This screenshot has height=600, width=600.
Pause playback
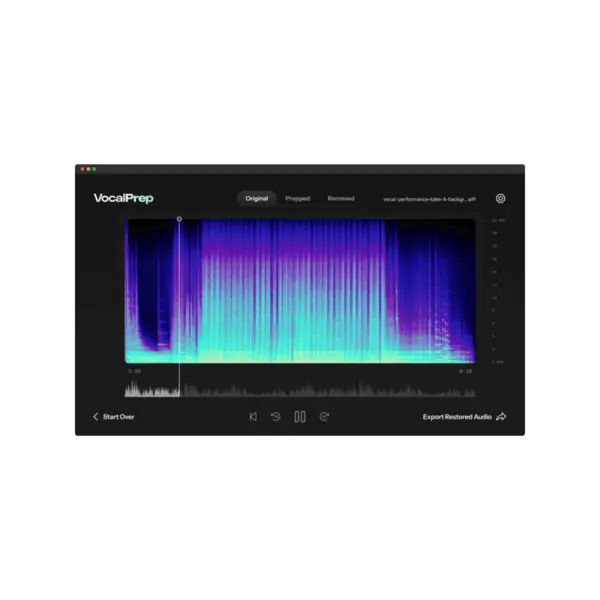coord(300,417)
